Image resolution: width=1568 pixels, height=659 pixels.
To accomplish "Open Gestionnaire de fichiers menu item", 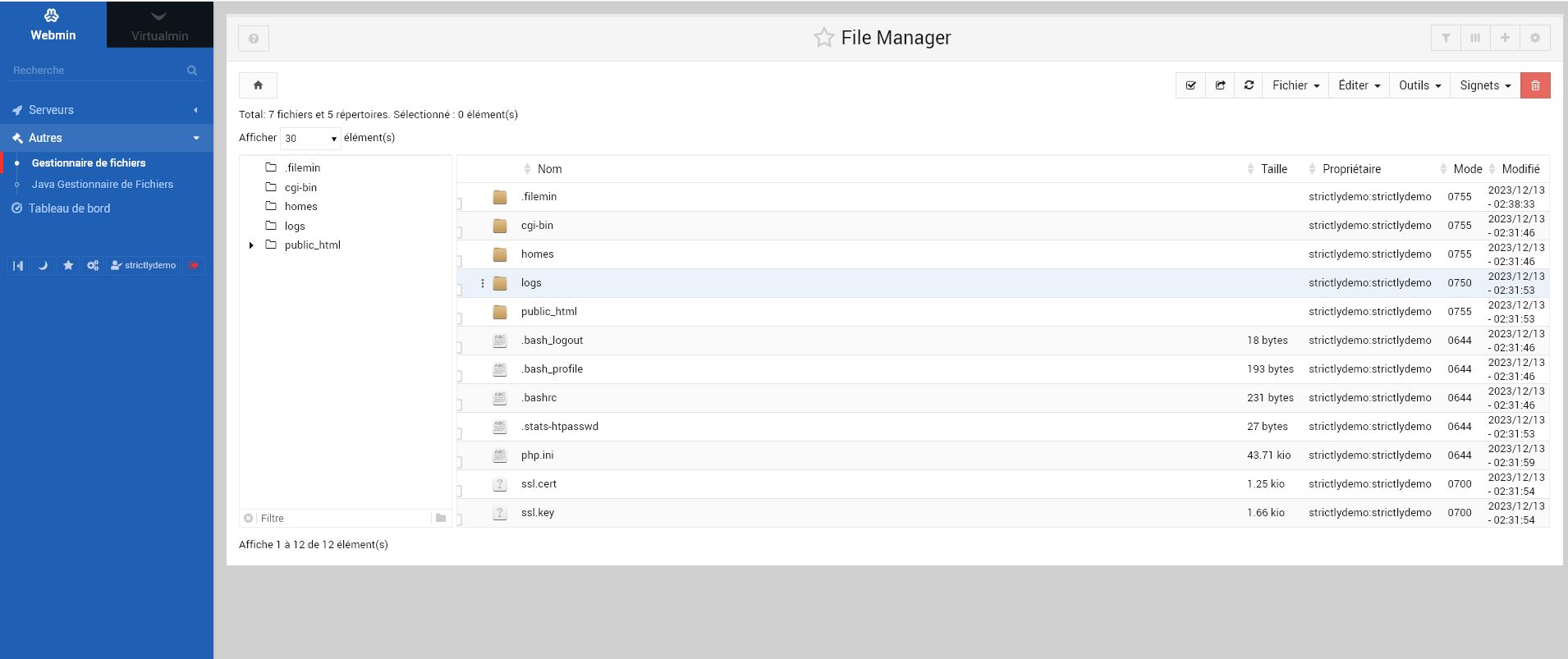I will tap(89, 163).
